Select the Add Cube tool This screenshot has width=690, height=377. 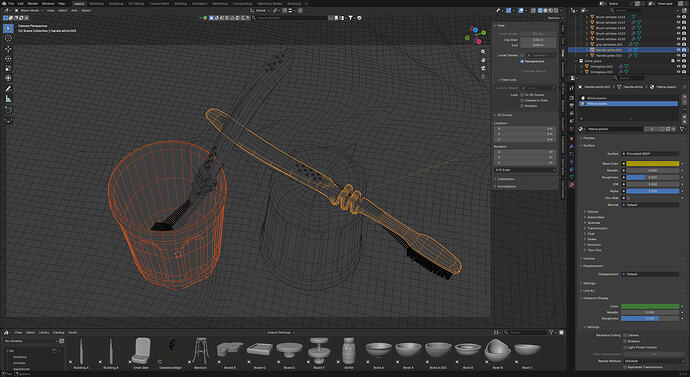click(8, 110)
